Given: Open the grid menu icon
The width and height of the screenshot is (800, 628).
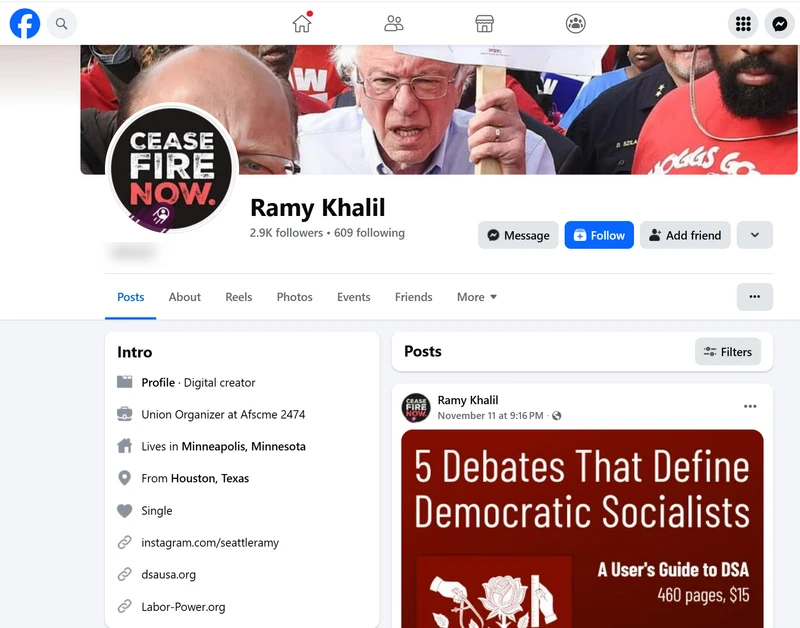Looking at the screenshot, I should click(743, 23).
